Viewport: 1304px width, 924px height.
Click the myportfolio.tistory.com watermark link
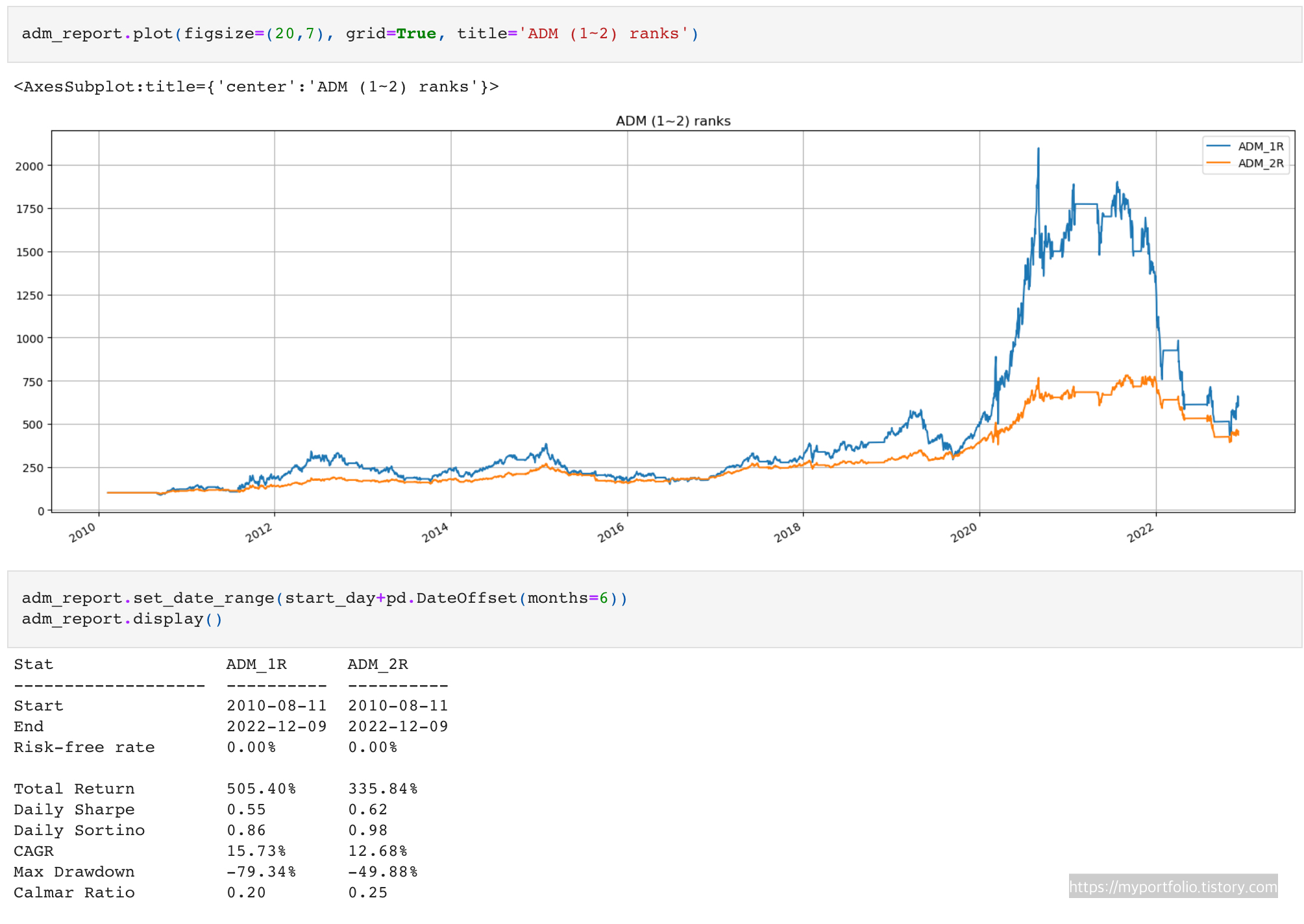(x=1172, y=886)
